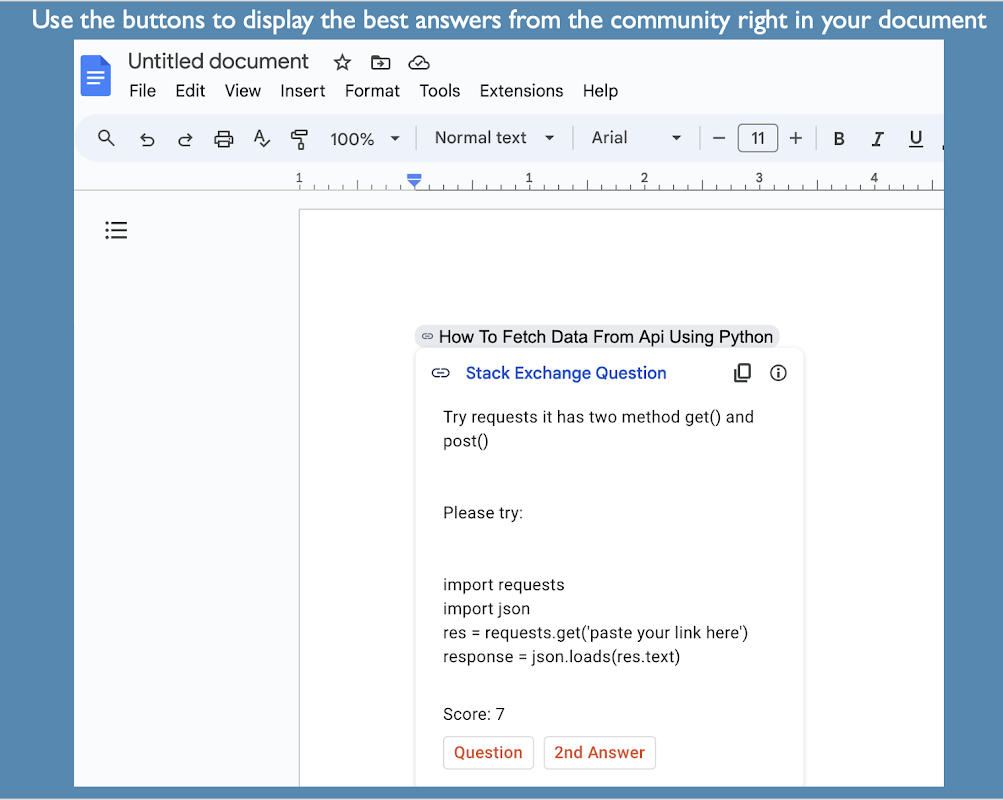The width and height of the screenshot is (1003, 800).
Task: Undo the last action
Action: point(147,139)
